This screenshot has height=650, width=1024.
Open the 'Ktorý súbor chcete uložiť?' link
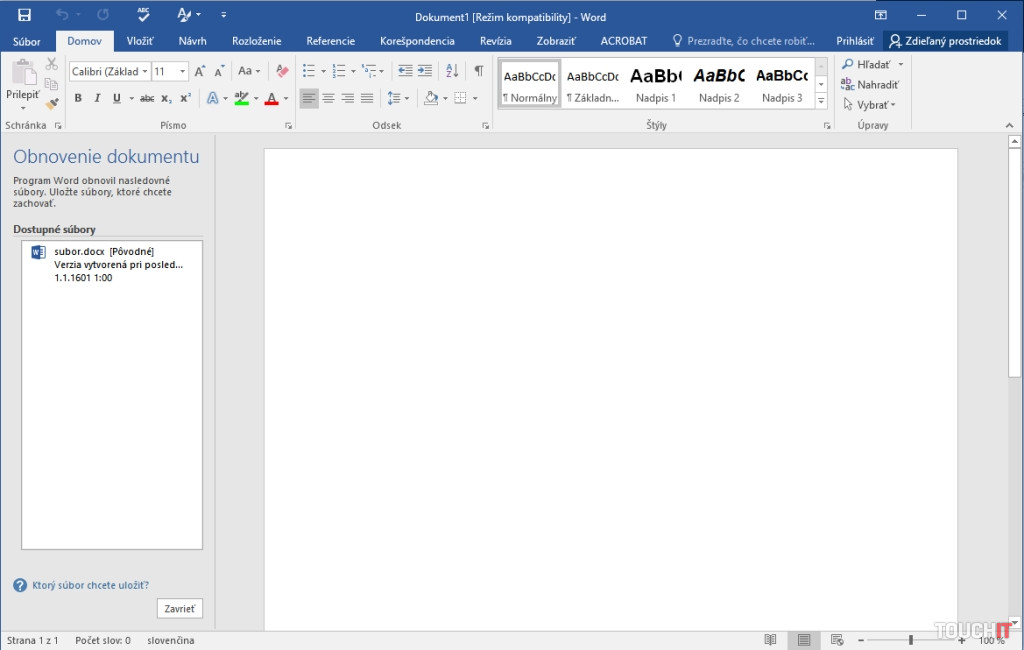point(89,585)
